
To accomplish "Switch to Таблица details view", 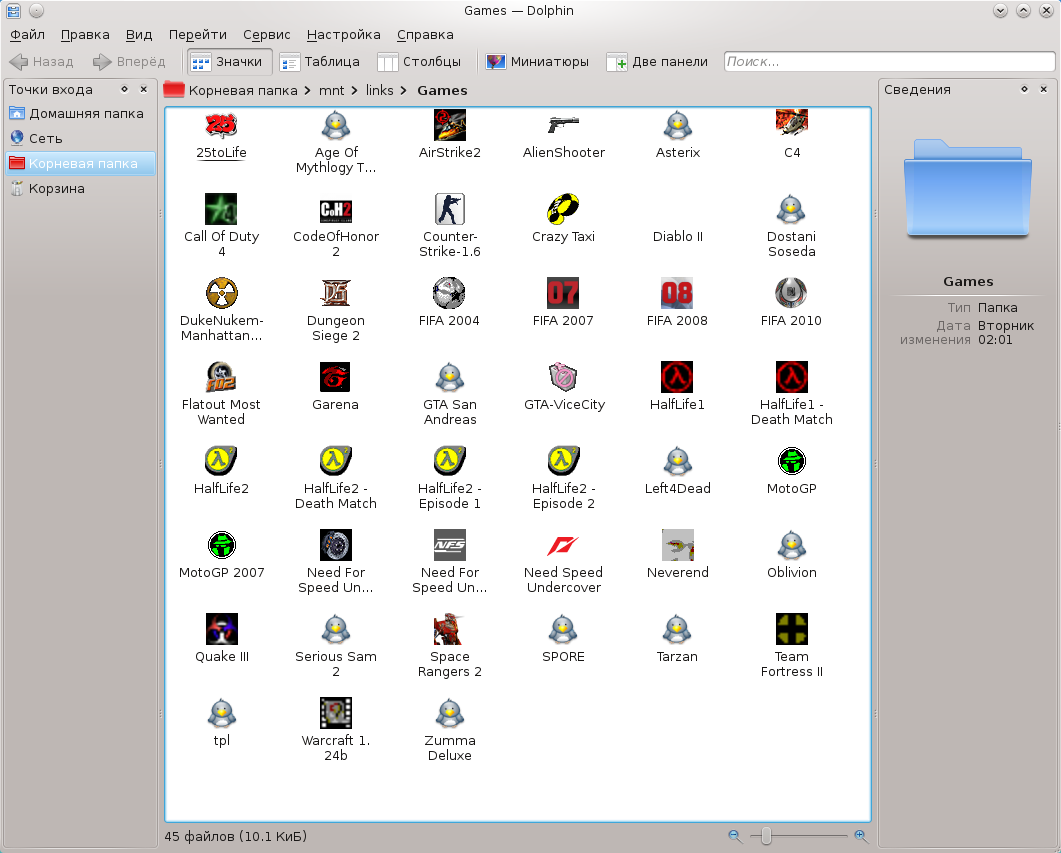I will [320, 62].
